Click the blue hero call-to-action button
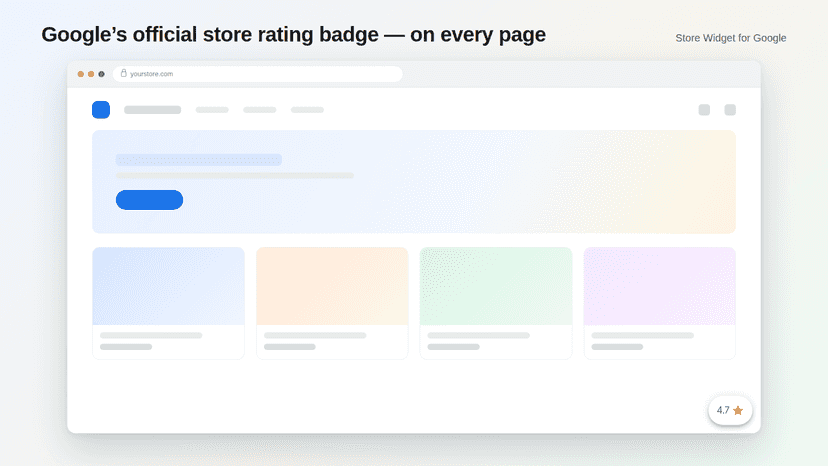Screen dimensions: 828x466 149,200
